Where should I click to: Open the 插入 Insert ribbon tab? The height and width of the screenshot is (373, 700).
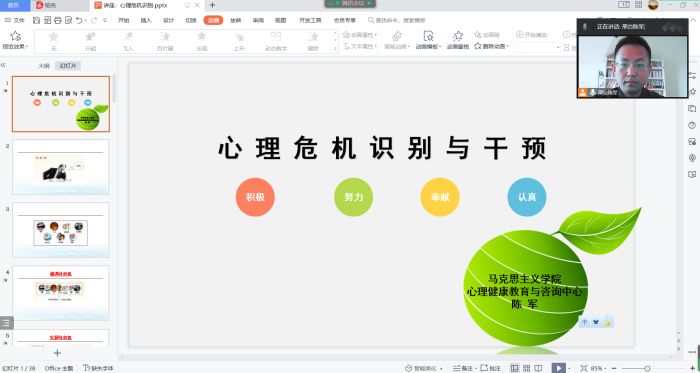tap(146, 20)
